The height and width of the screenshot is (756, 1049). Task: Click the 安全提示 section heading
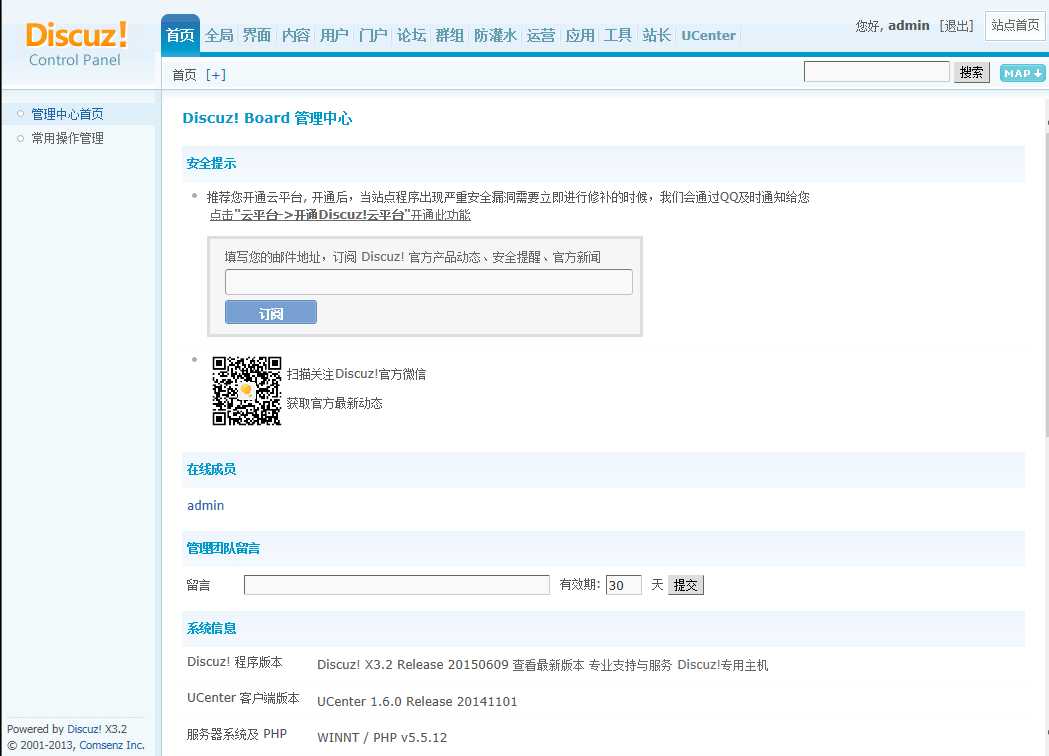[211, 163]
